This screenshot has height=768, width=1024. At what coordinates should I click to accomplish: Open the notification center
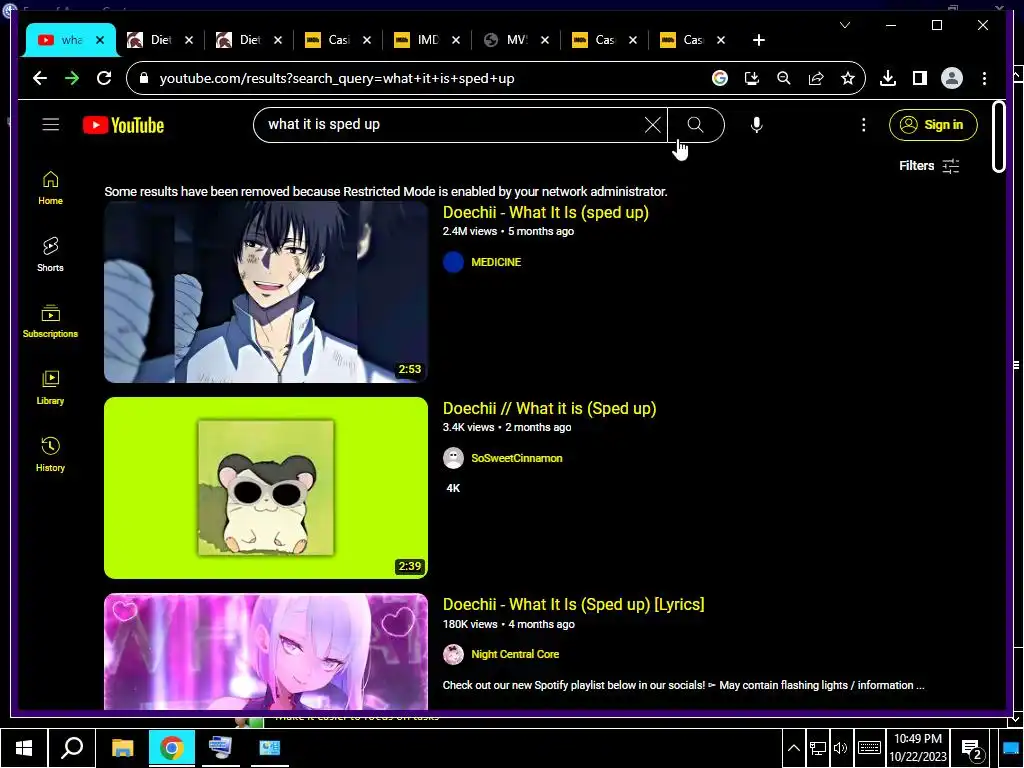tap(973, 748)
